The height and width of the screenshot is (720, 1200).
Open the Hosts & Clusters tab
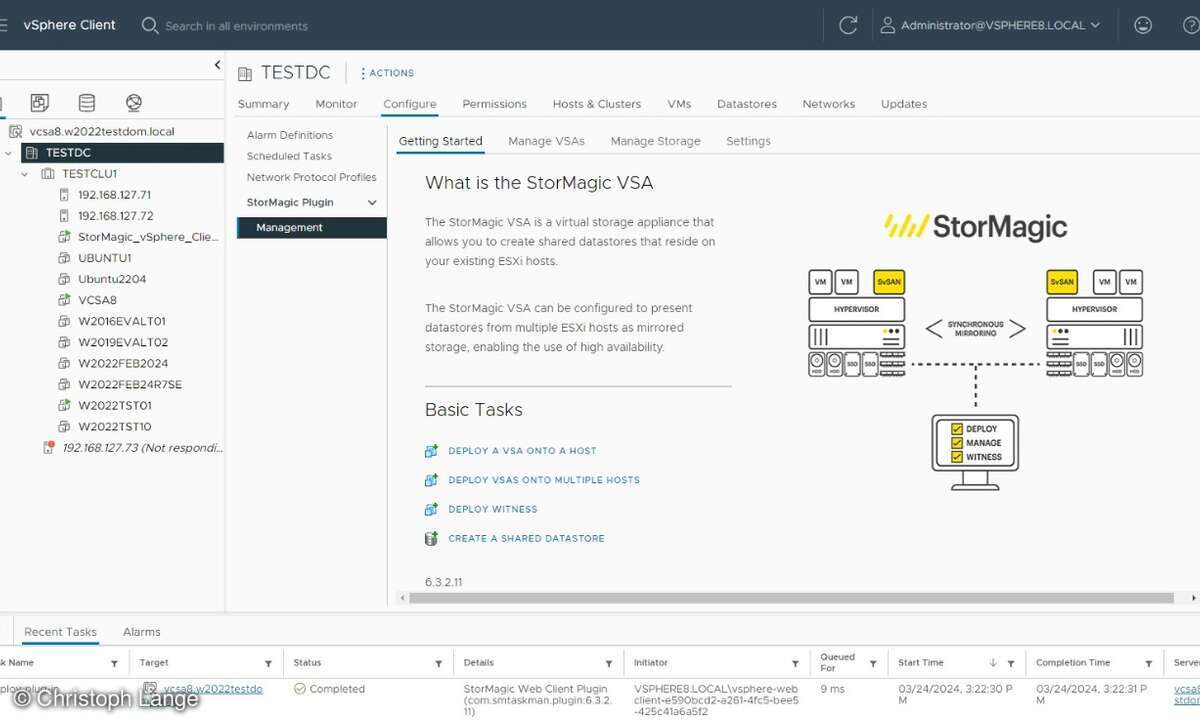click(x=597, y=104)
